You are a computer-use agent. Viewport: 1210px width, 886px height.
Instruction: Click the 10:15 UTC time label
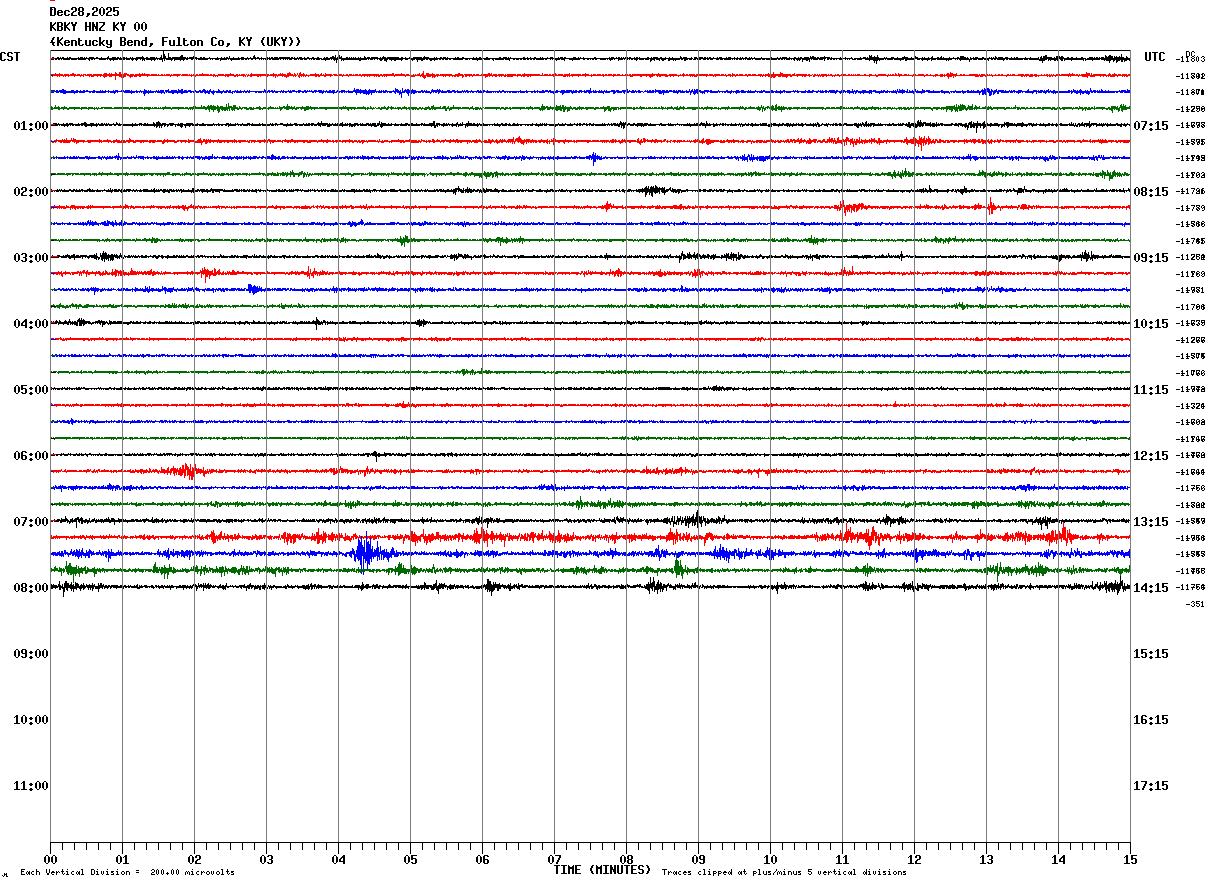tap(1151, 324)
